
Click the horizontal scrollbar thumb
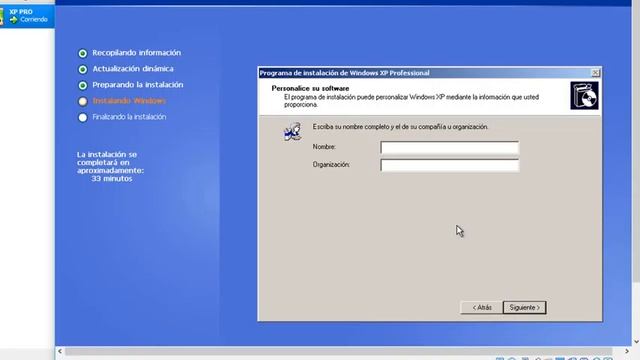[x=339, y=351]
